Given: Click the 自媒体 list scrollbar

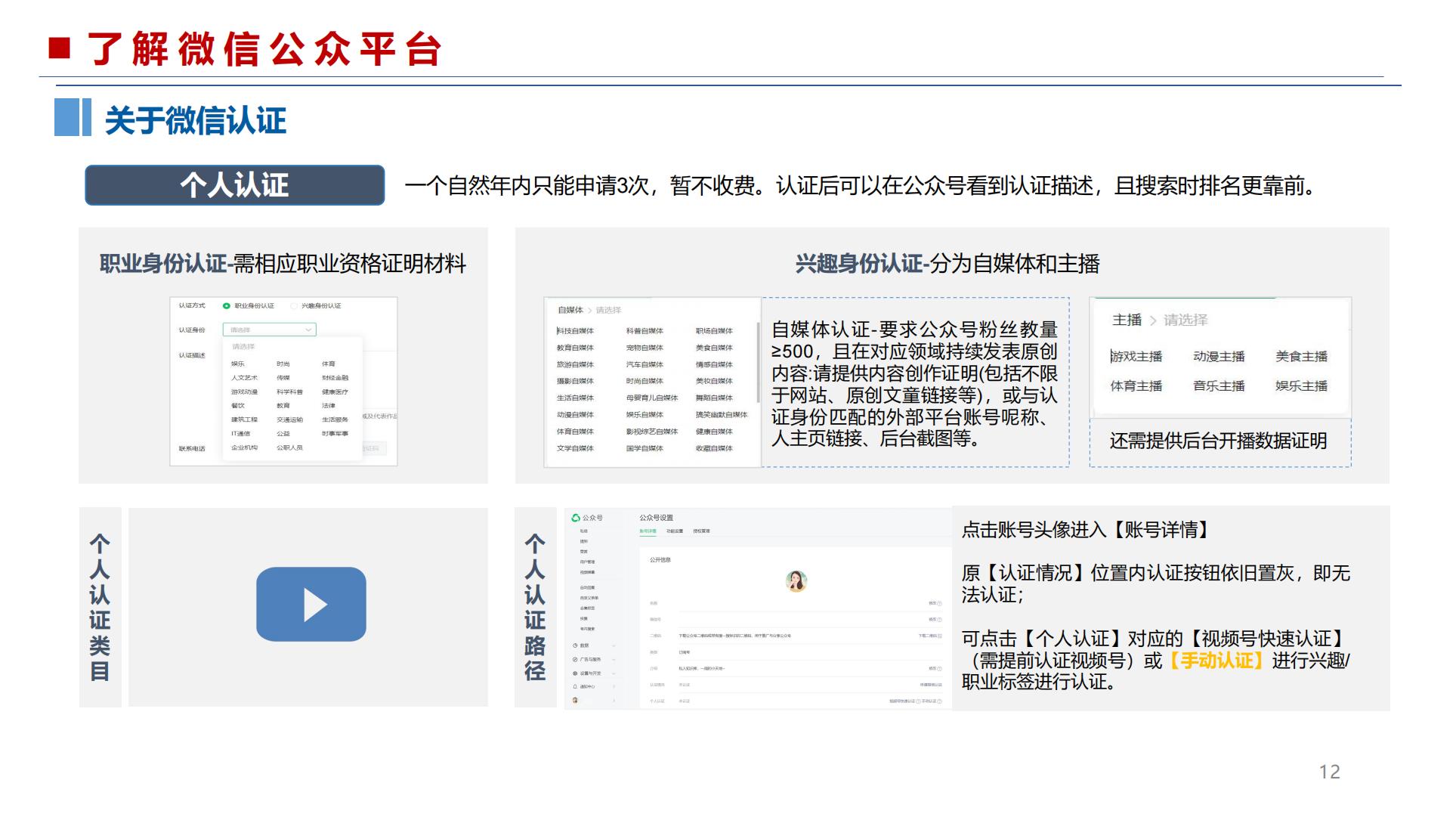Looking at the screenshot, I should click(x=758, y=361).
